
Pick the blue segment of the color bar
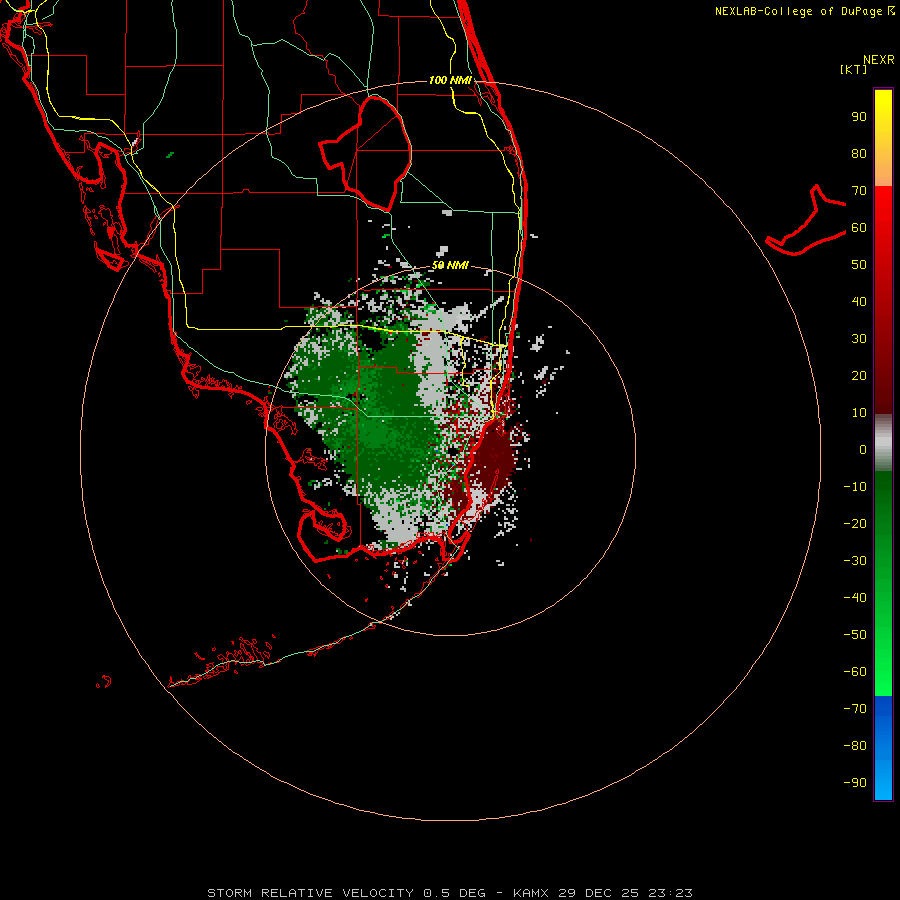(x=883, y=748)
